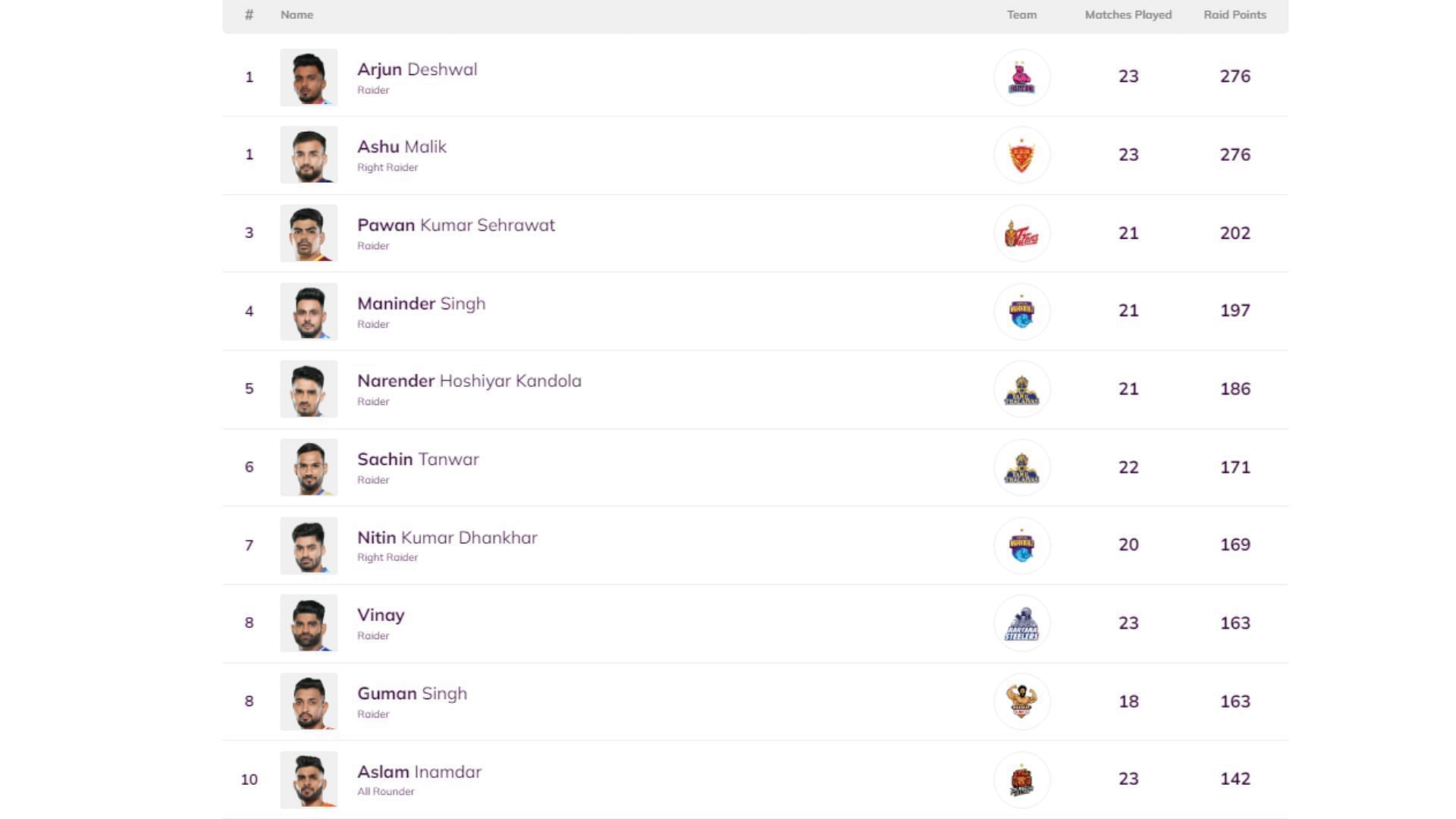Click Maninder Singh's team logo icon
This screenshot has width=1456, height=819.
[1021, 312]
